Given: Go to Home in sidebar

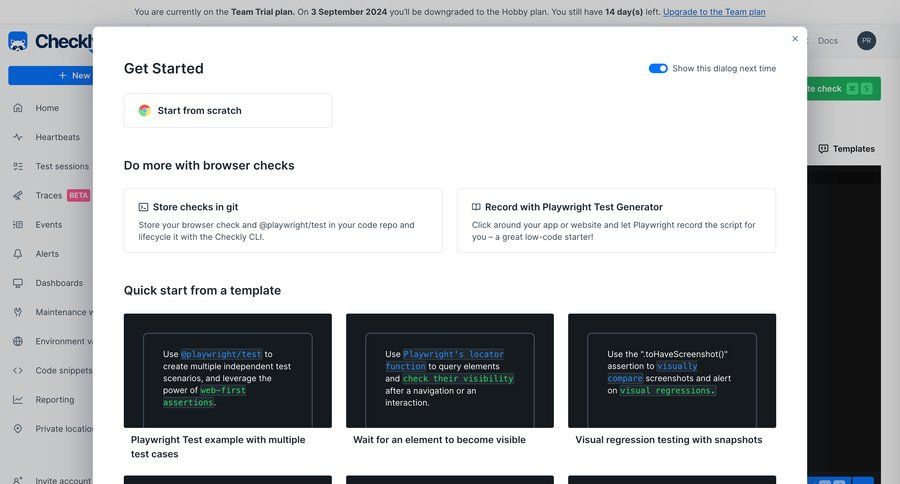Looking at the screenshot, I should 47,108.
